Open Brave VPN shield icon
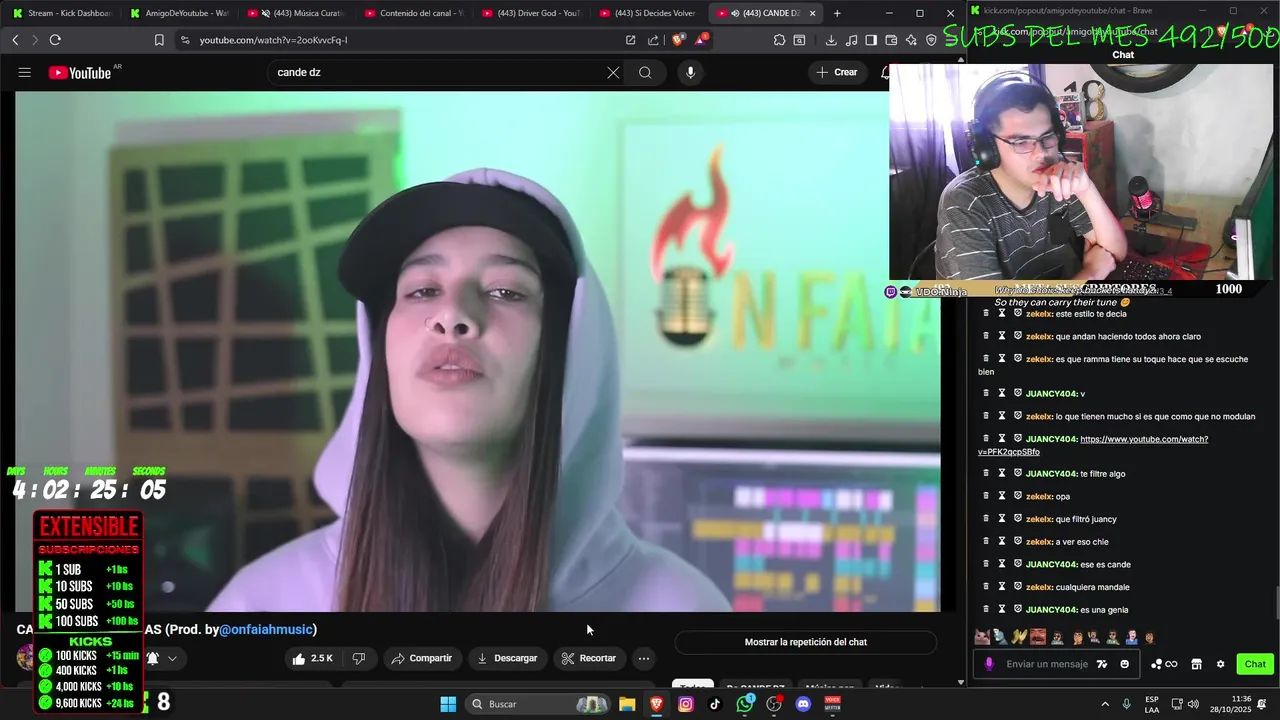 click(x=931, y=40)
